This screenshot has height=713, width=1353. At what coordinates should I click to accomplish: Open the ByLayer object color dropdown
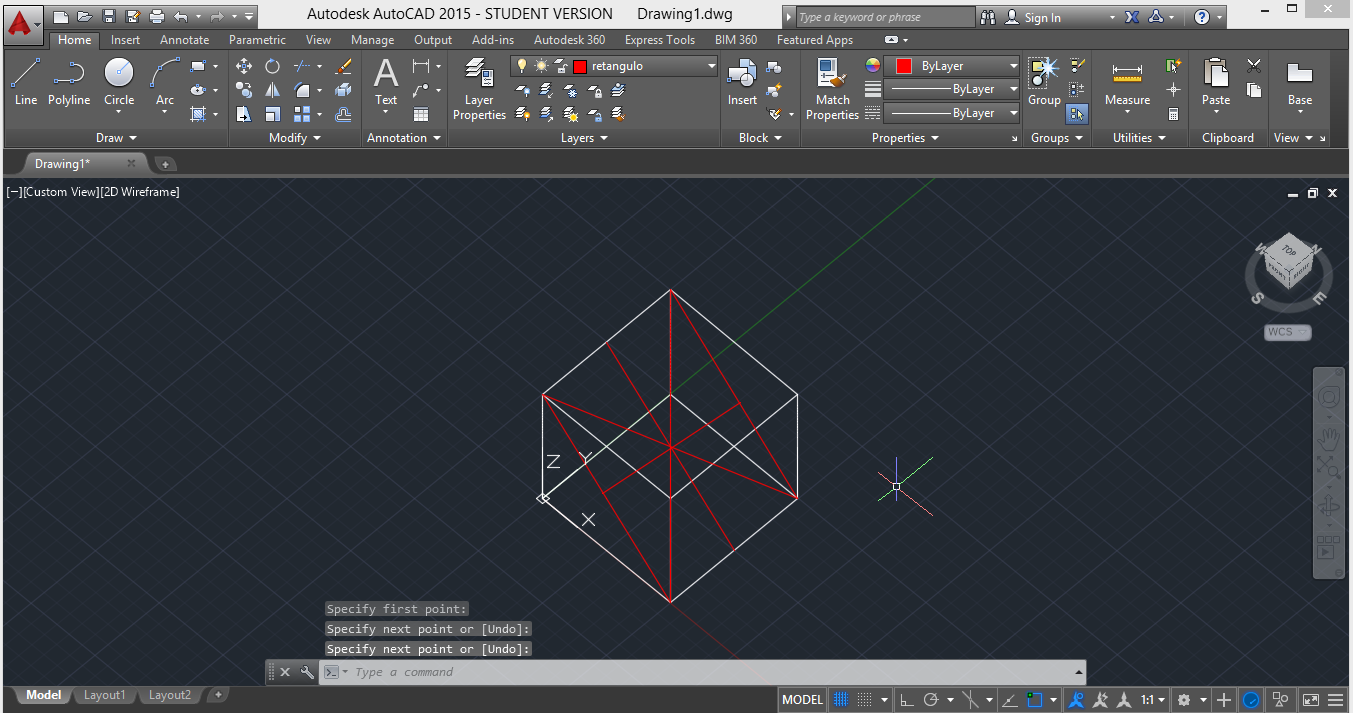[x=1013, y=66]
